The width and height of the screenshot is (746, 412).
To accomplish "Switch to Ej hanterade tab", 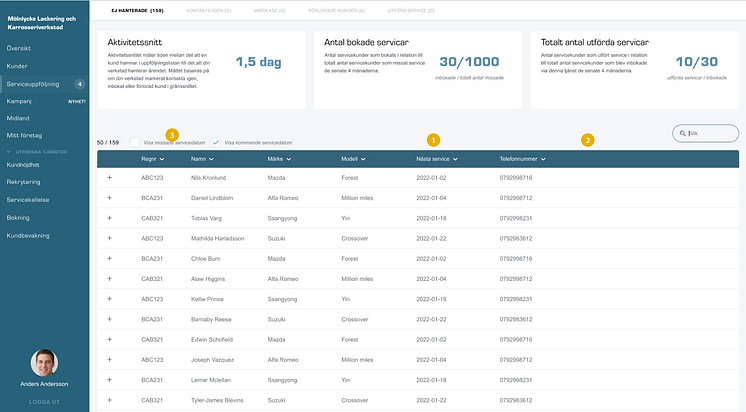I will (137, 10).
